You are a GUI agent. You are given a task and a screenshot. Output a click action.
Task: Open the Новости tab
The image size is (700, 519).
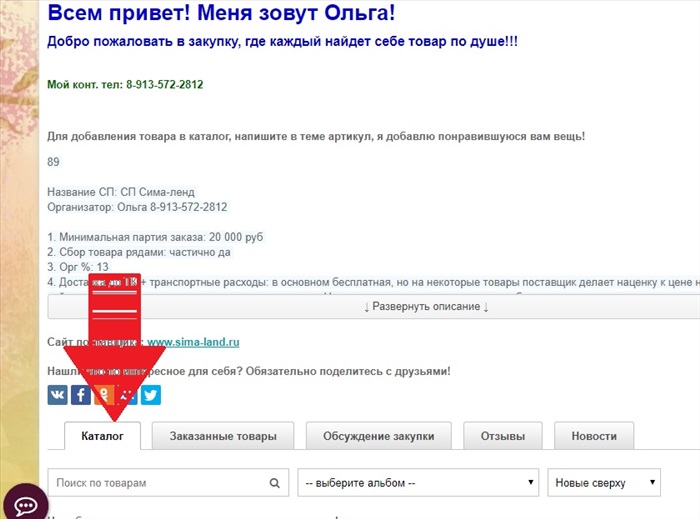point(594,436)
